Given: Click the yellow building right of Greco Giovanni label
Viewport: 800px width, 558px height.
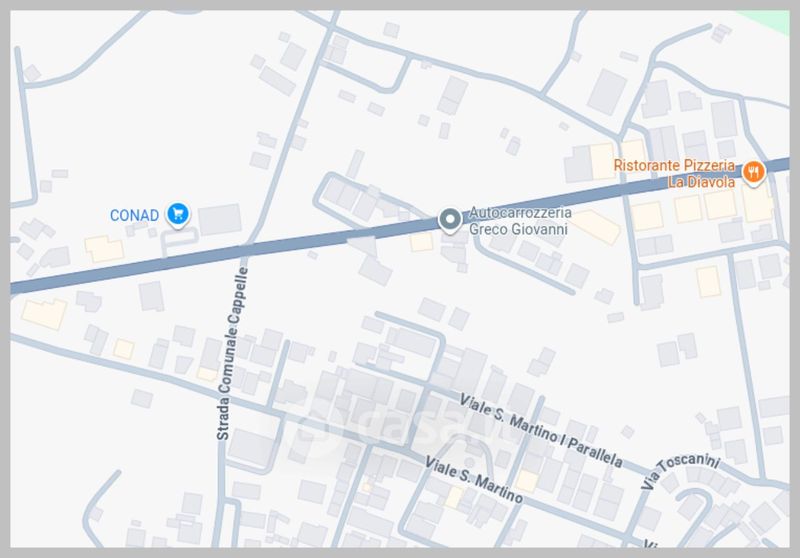Looking at the screenshot, I should pos(597,226).
